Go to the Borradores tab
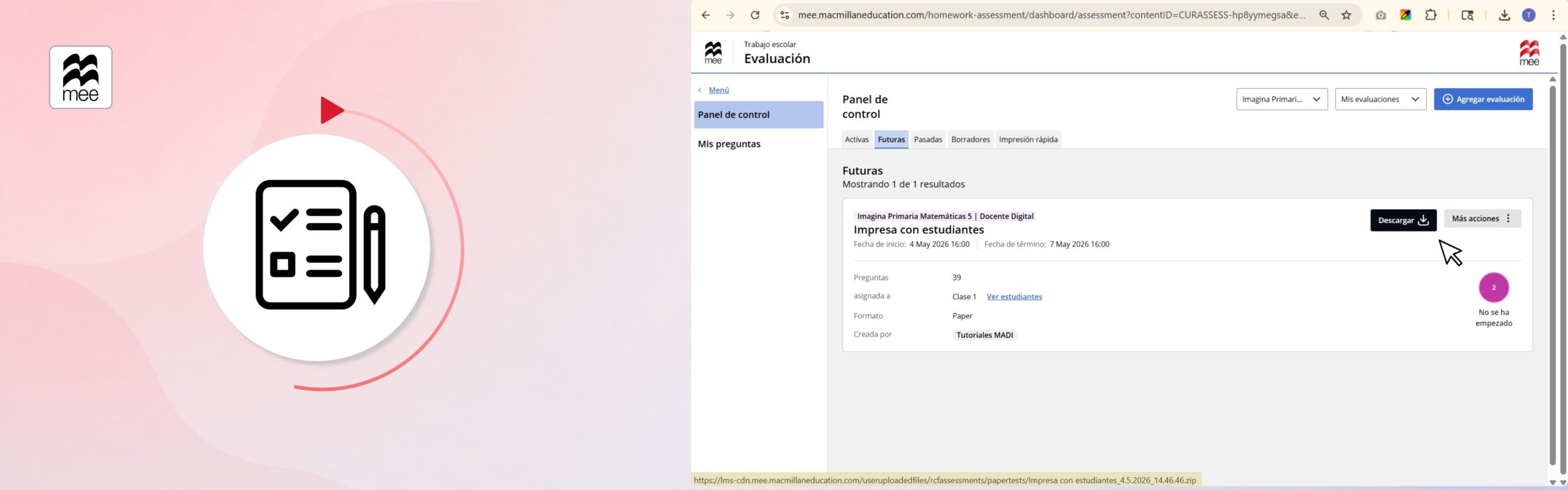Image resolution: width=1568 pixels, height=490 pixels. (970, 140)
